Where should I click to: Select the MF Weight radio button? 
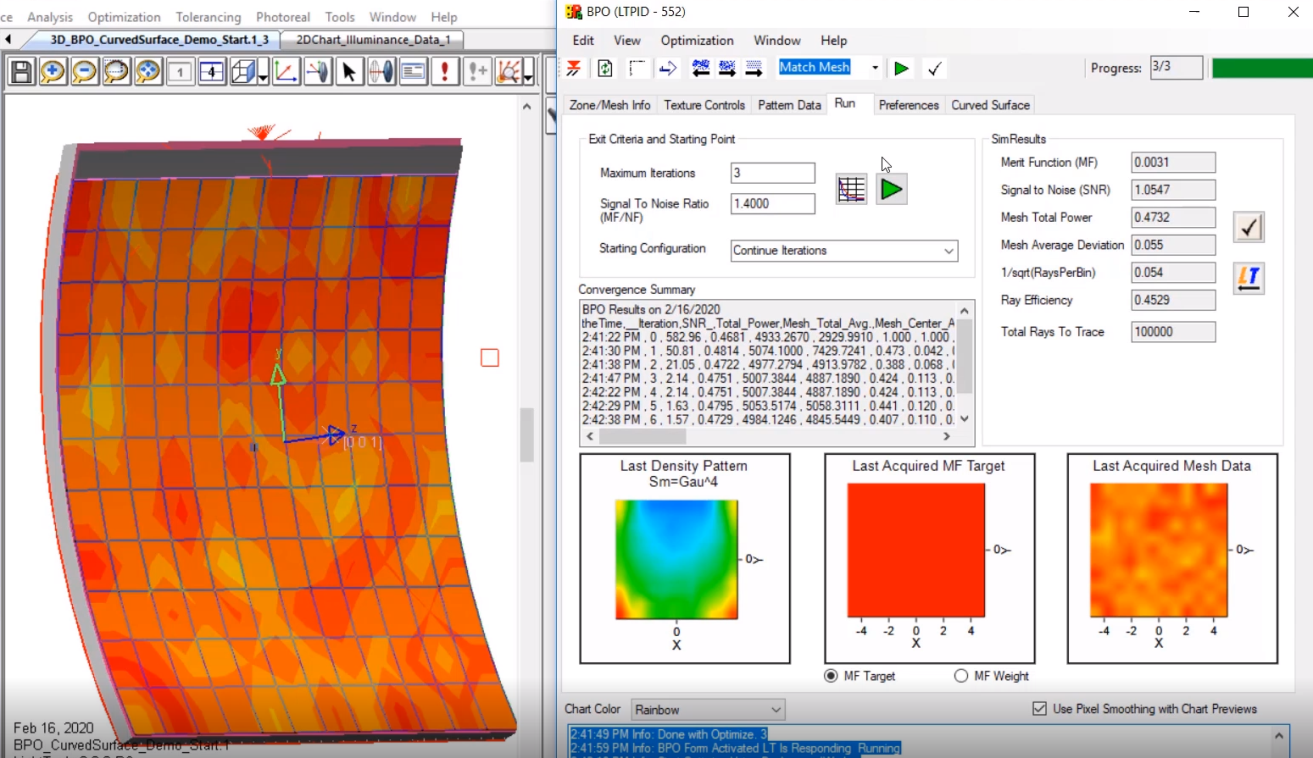point(961,676)
